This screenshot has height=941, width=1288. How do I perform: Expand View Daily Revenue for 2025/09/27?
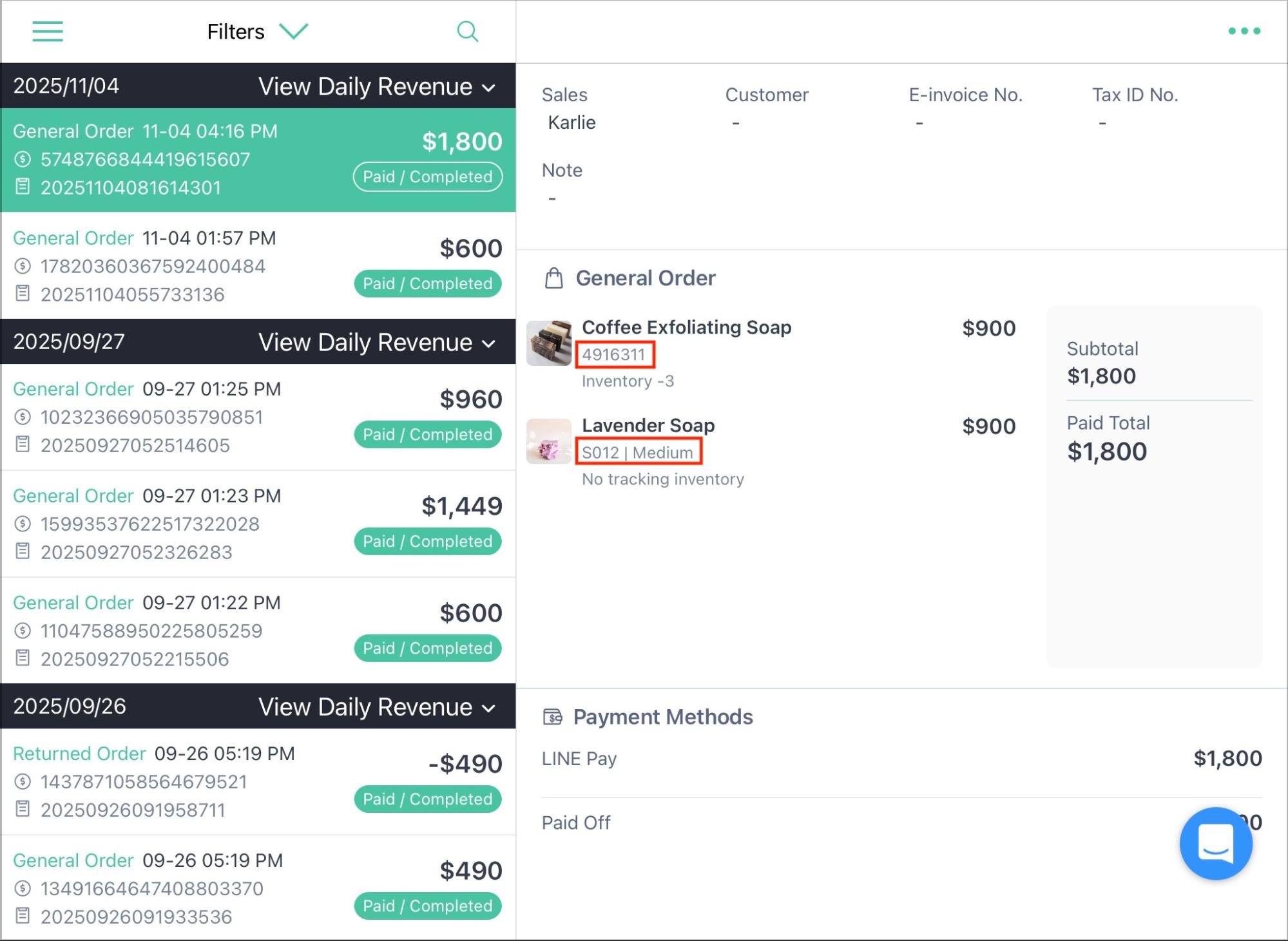pyautogui.click(x=377, y=342)
